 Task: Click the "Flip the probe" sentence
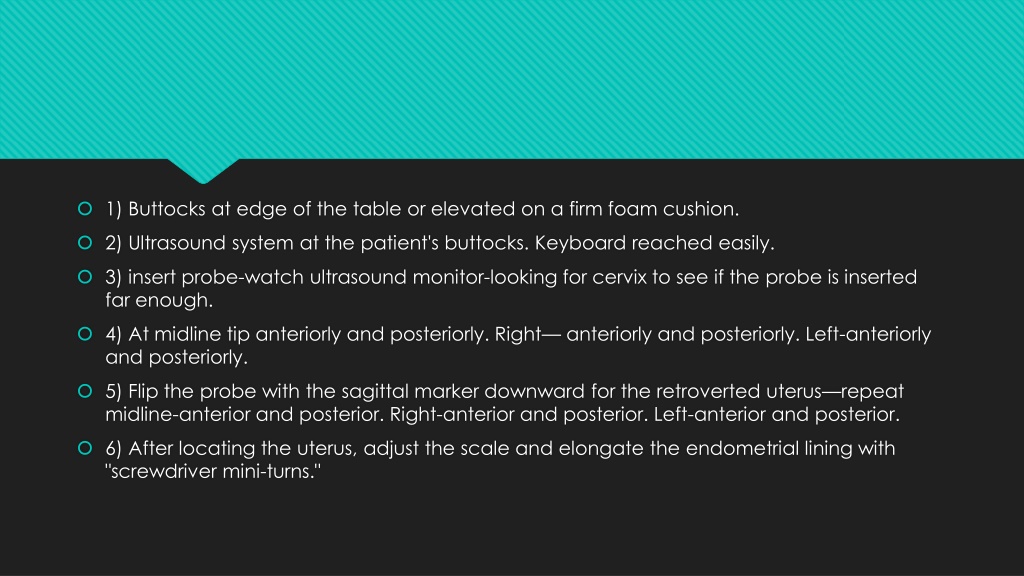(x=504, y=391)
